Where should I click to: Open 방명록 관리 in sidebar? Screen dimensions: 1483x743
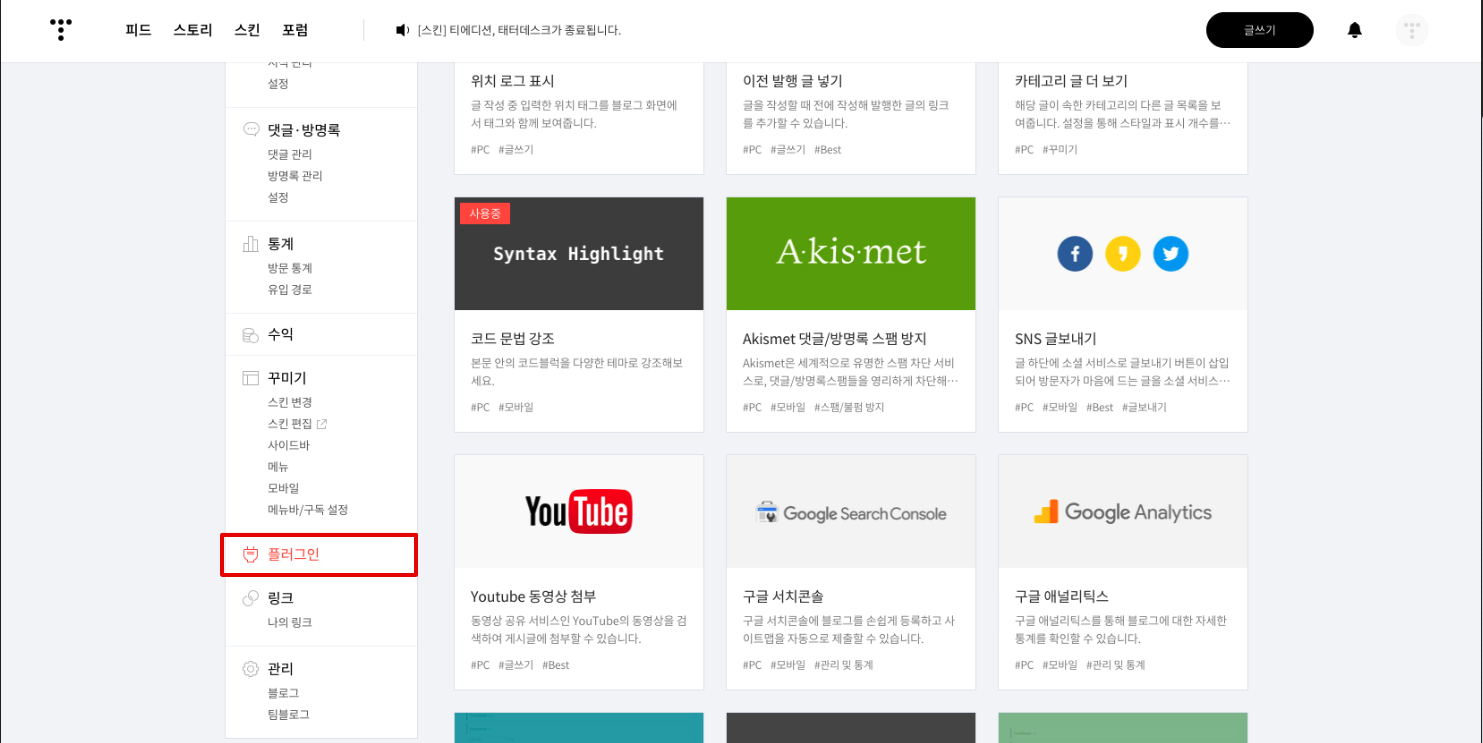click(295, 176)
